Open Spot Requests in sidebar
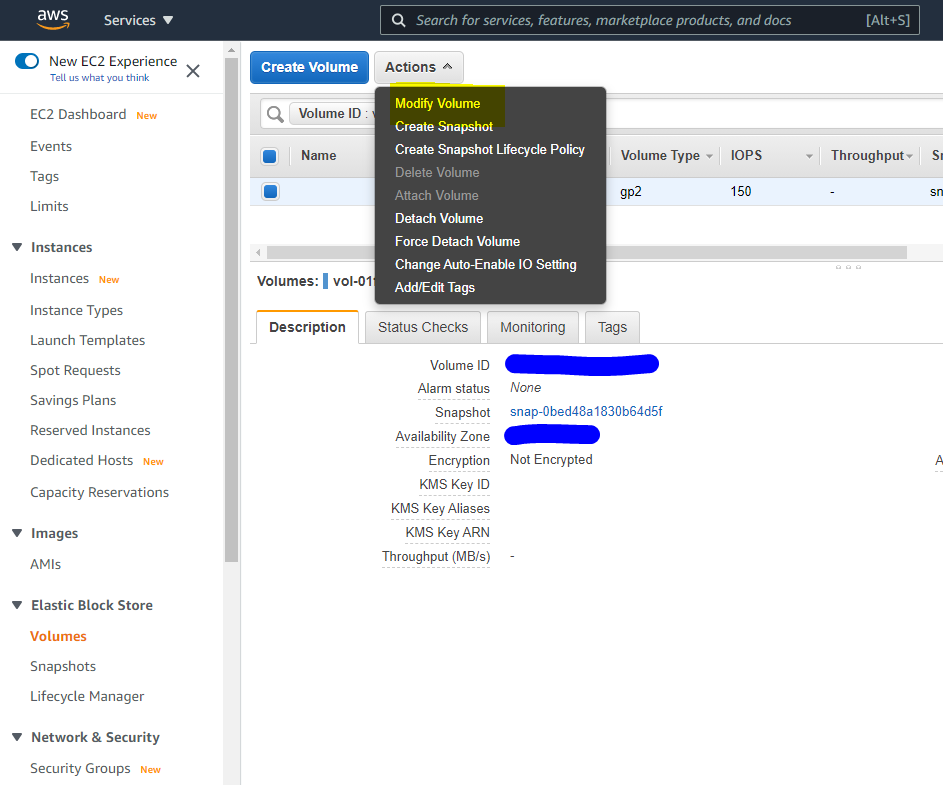The image size is (943, 785). (x=75, y=371)
